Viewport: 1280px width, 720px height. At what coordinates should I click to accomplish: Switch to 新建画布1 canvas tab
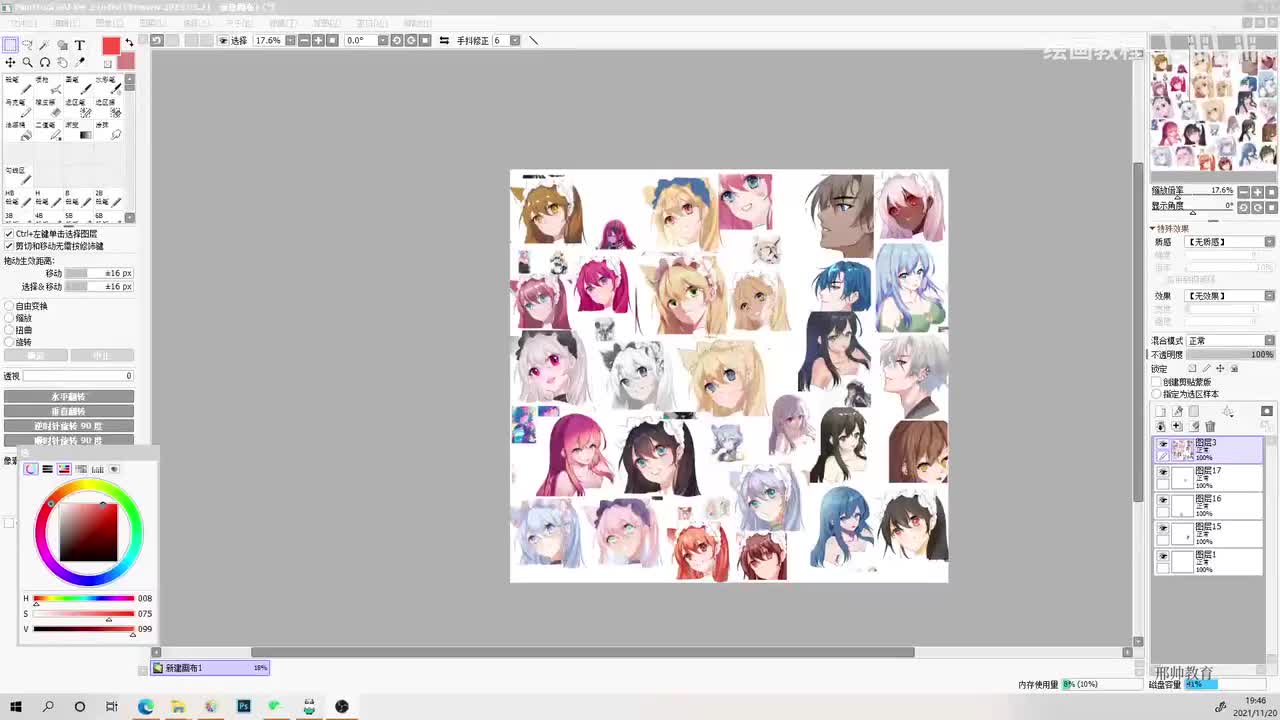click(x=210, y=668)
